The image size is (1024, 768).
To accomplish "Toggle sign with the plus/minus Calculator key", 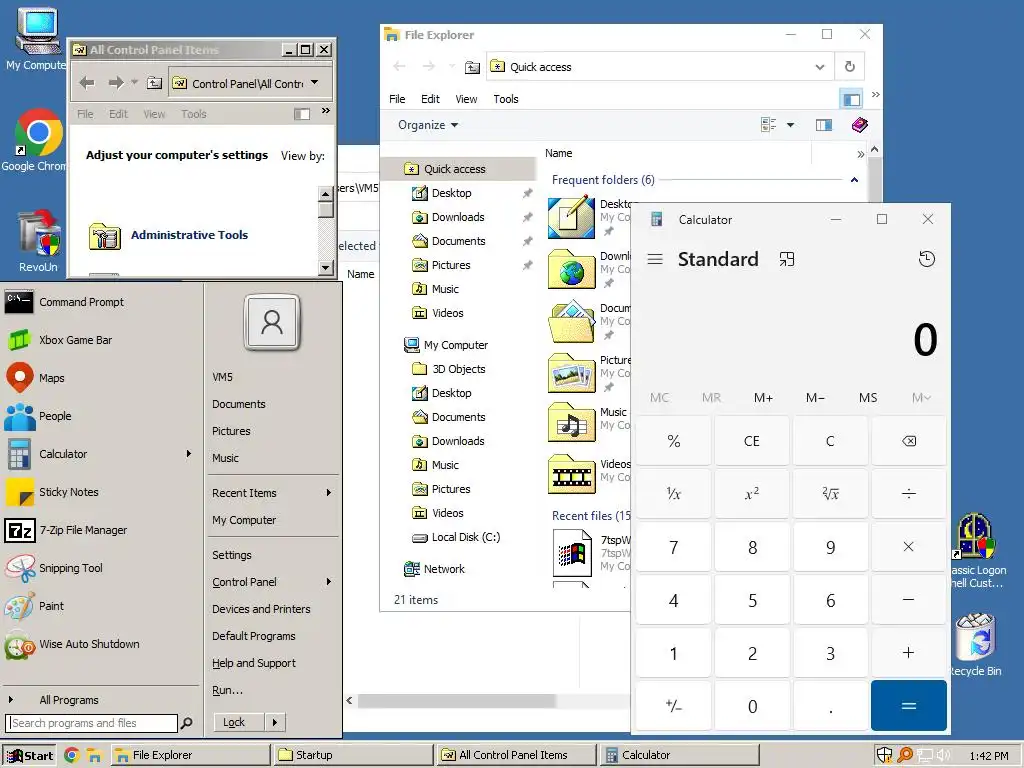I will coord(673,706).
